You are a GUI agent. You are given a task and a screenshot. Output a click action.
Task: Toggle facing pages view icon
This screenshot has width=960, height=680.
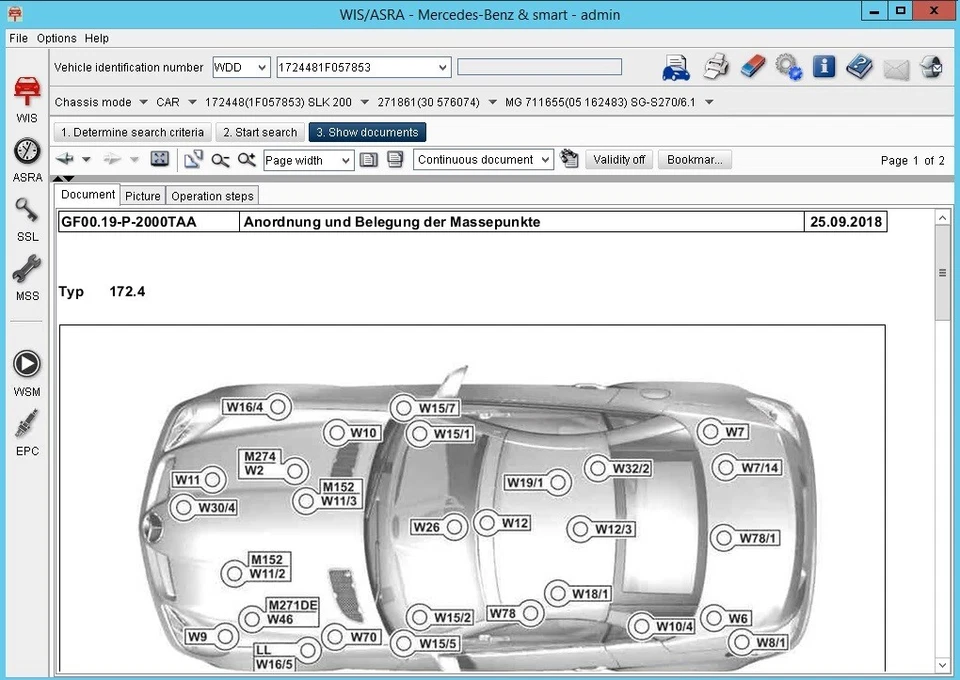[392, 159]
